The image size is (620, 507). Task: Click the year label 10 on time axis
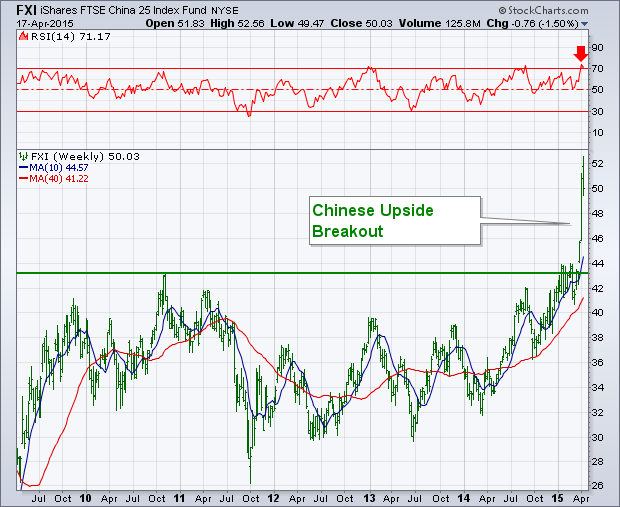click(x=85, y=498)
